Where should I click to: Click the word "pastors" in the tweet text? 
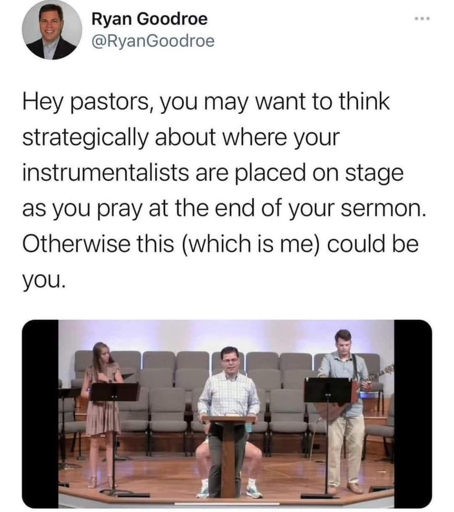click(x=109, y=103)
